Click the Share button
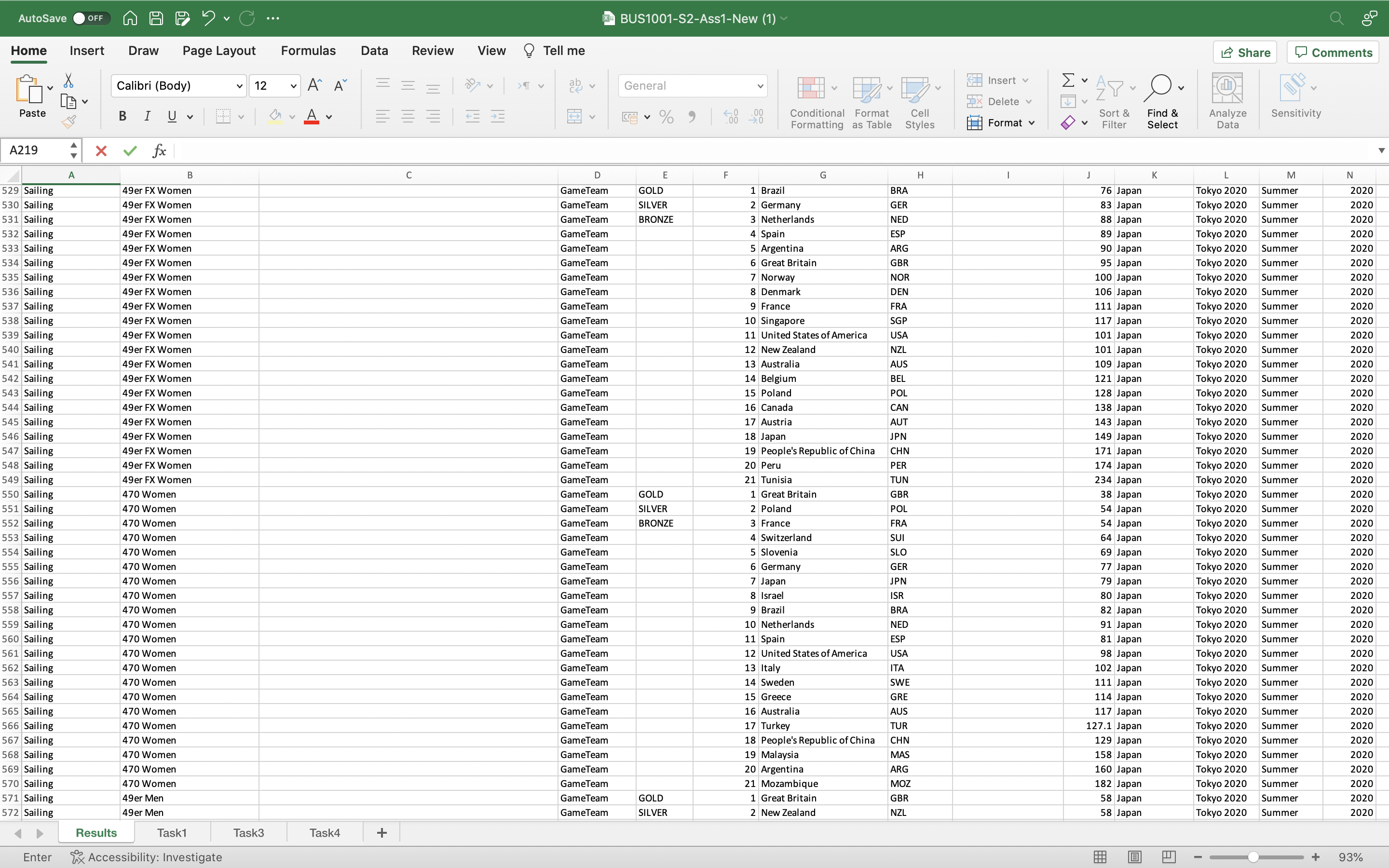The image size is (1389, 868). [x=1245, y=52]
